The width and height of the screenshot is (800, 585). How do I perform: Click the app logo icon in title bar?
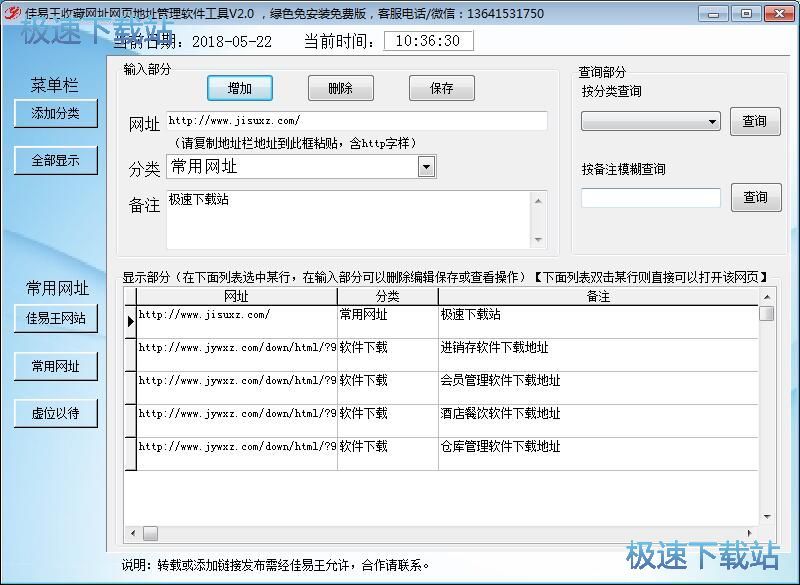pos(12,13)
